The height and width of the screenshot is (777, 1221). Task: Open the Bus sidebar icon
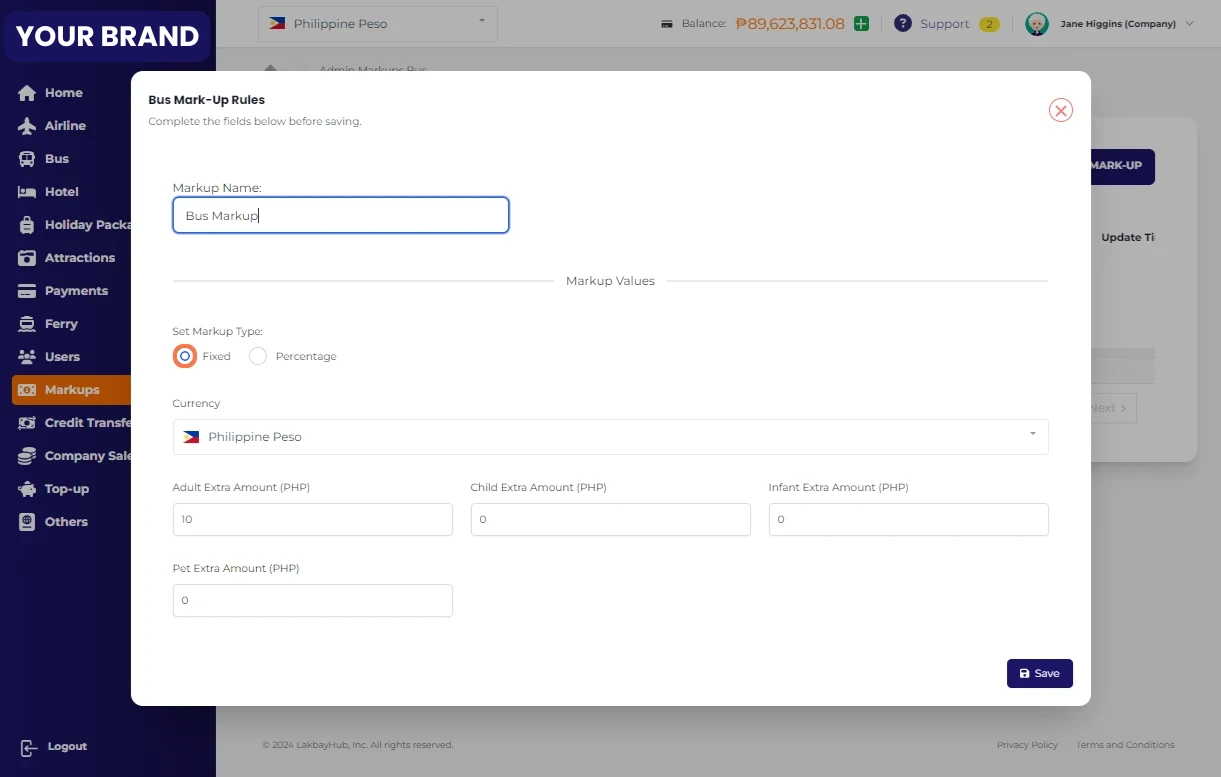click(27, 159)
